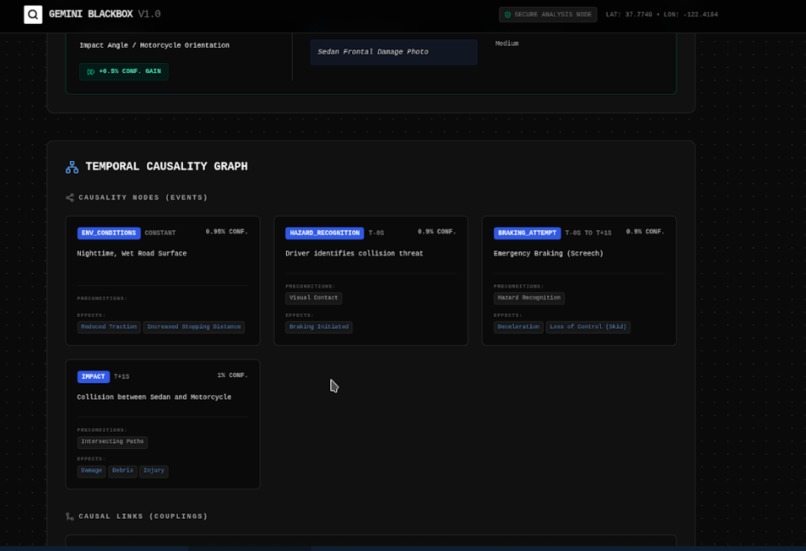Click 'Collision between Sedan and Motorcycle' text

coord(154,397)
